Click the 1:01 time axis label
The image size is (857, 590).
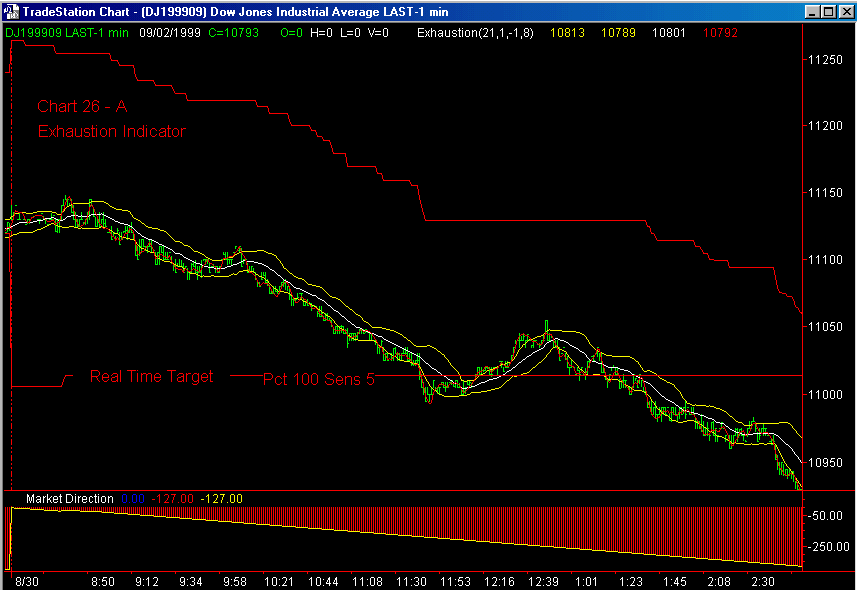point(586,582)
